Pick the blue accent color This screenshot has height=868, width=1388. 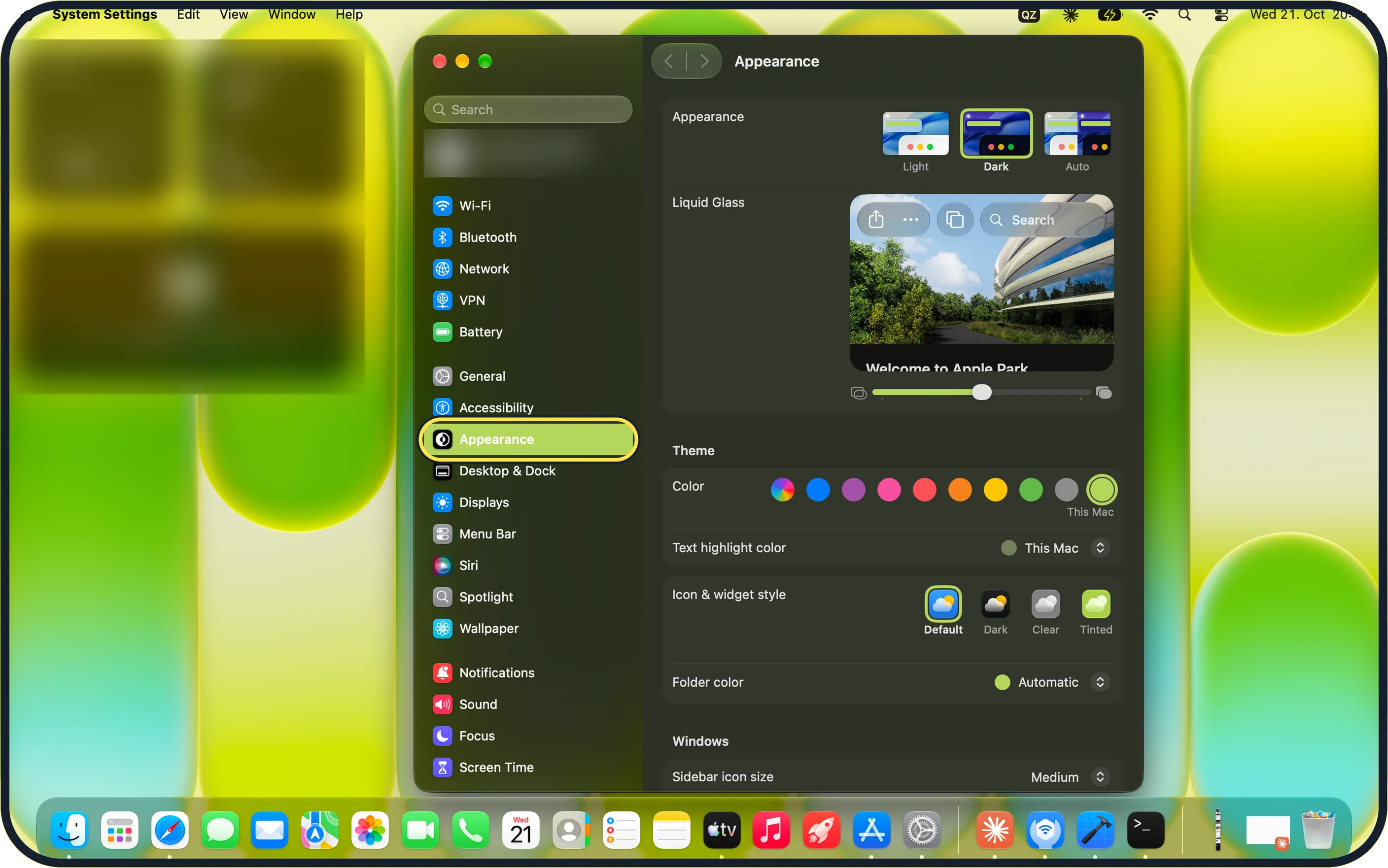tap(818, 490)
